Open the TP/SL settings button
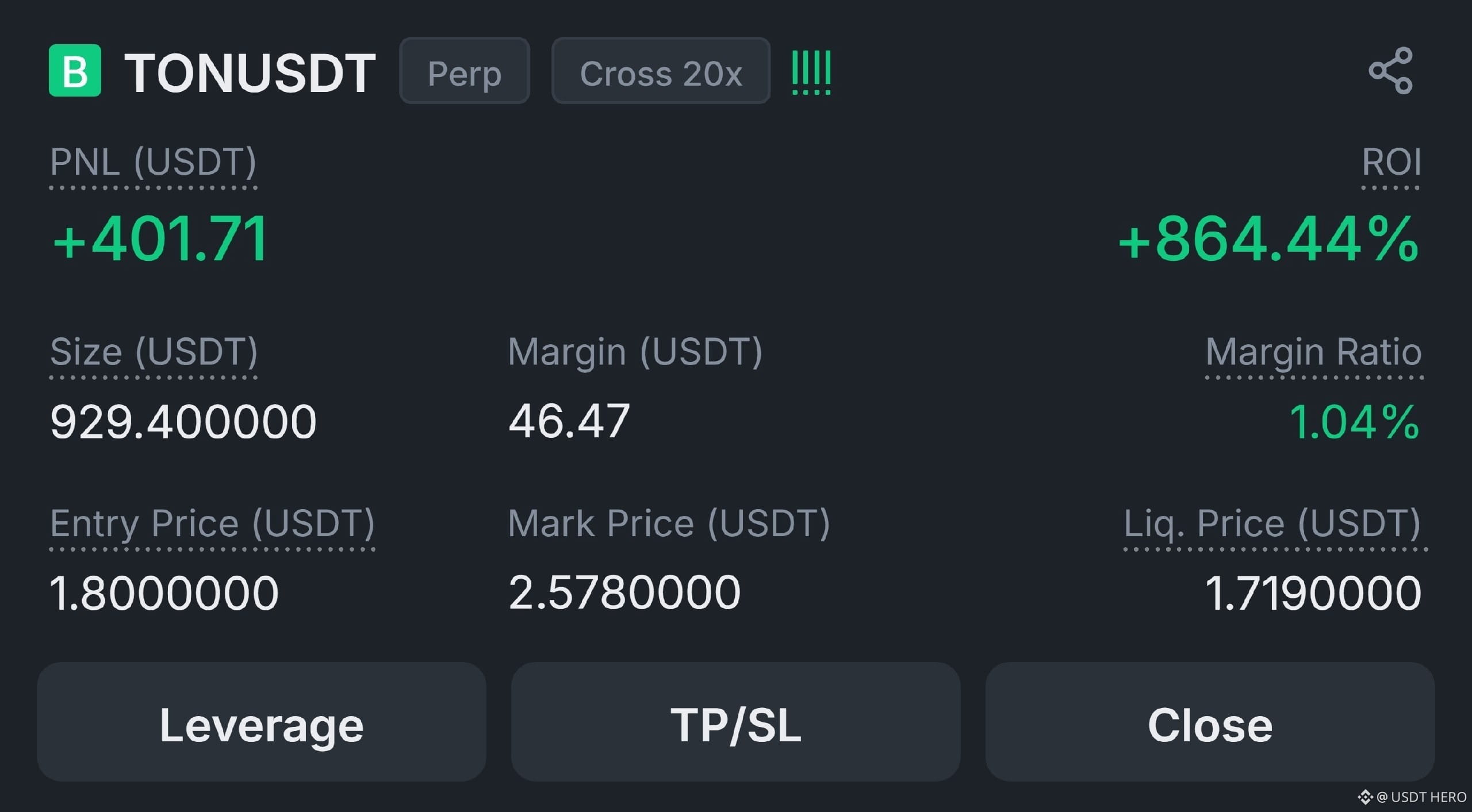 coord(736,722)
